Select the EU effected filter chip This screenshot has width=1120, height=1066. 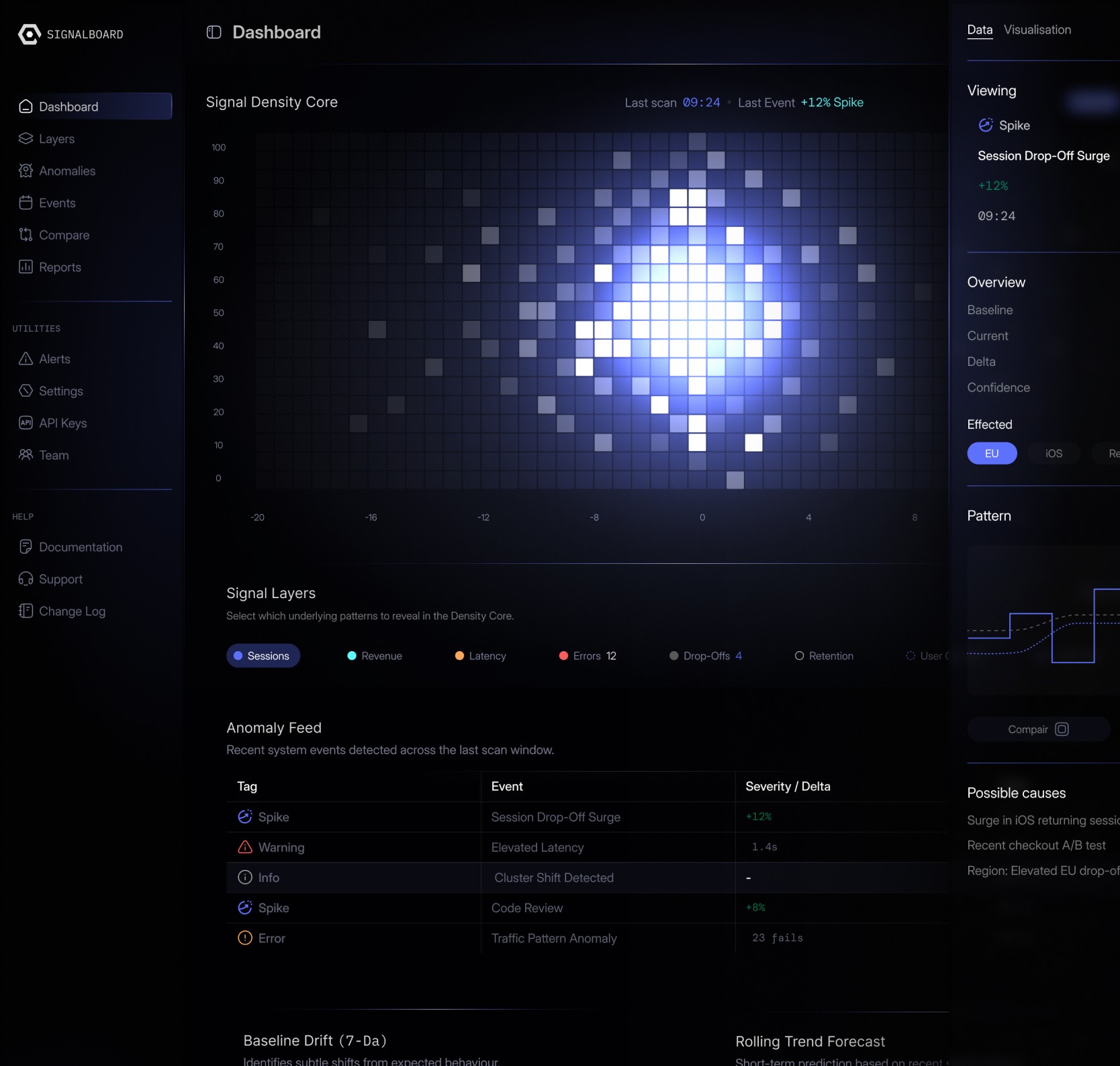[992, 454]
